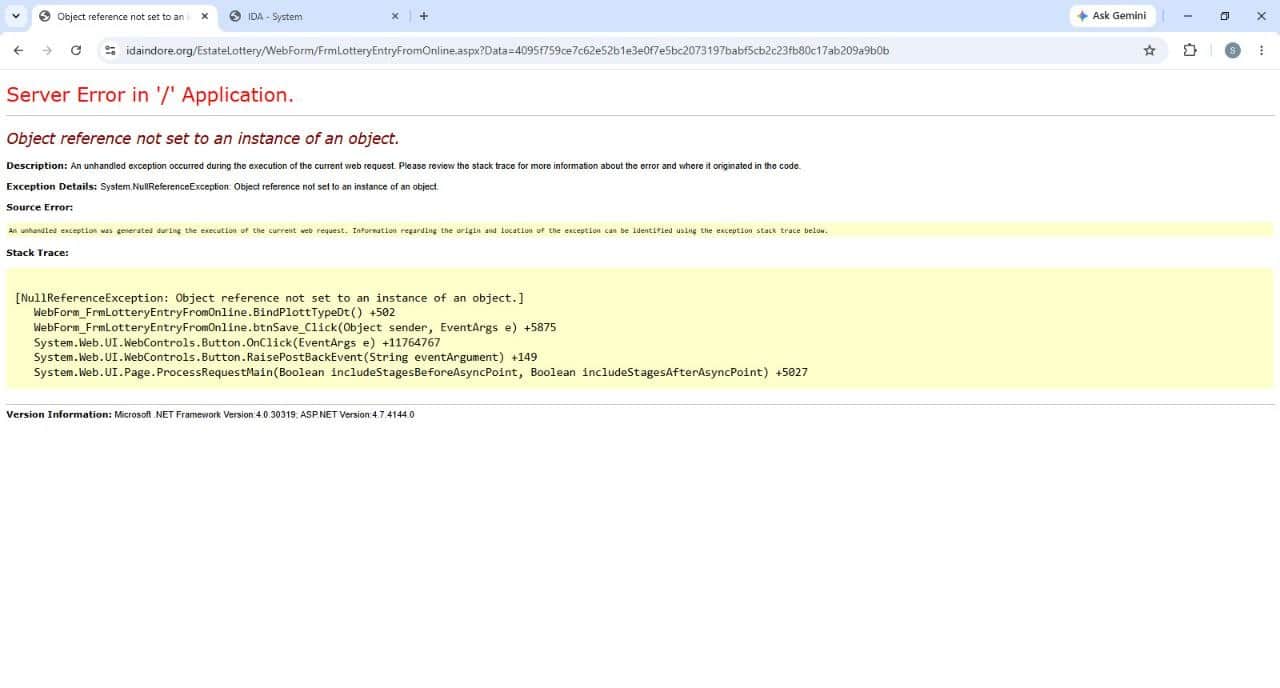Click the 'btnSave_Click' stack trace line

[295, 327]
